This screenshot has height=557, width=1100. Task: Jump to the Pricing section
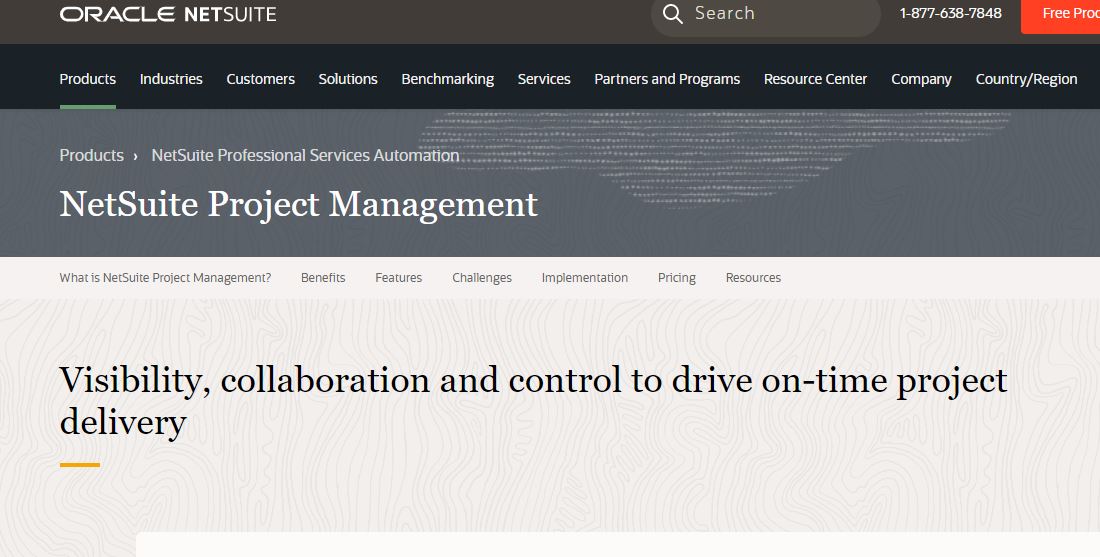click(676, 278)
